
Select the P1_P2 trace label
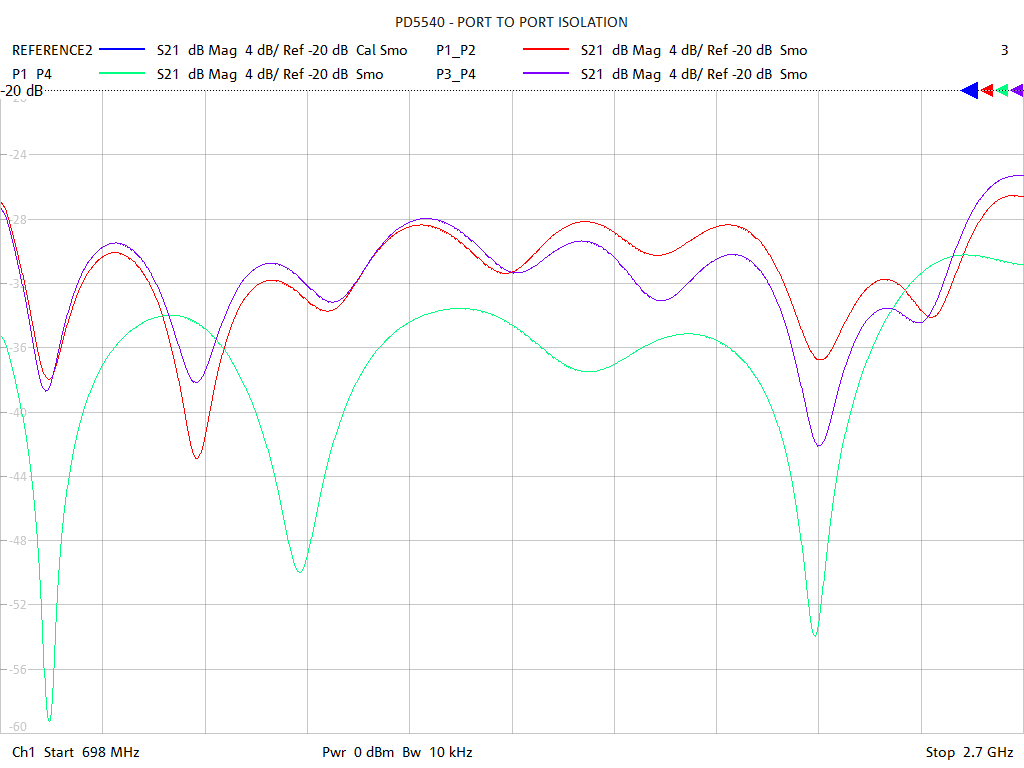click(x=456, y=50)
